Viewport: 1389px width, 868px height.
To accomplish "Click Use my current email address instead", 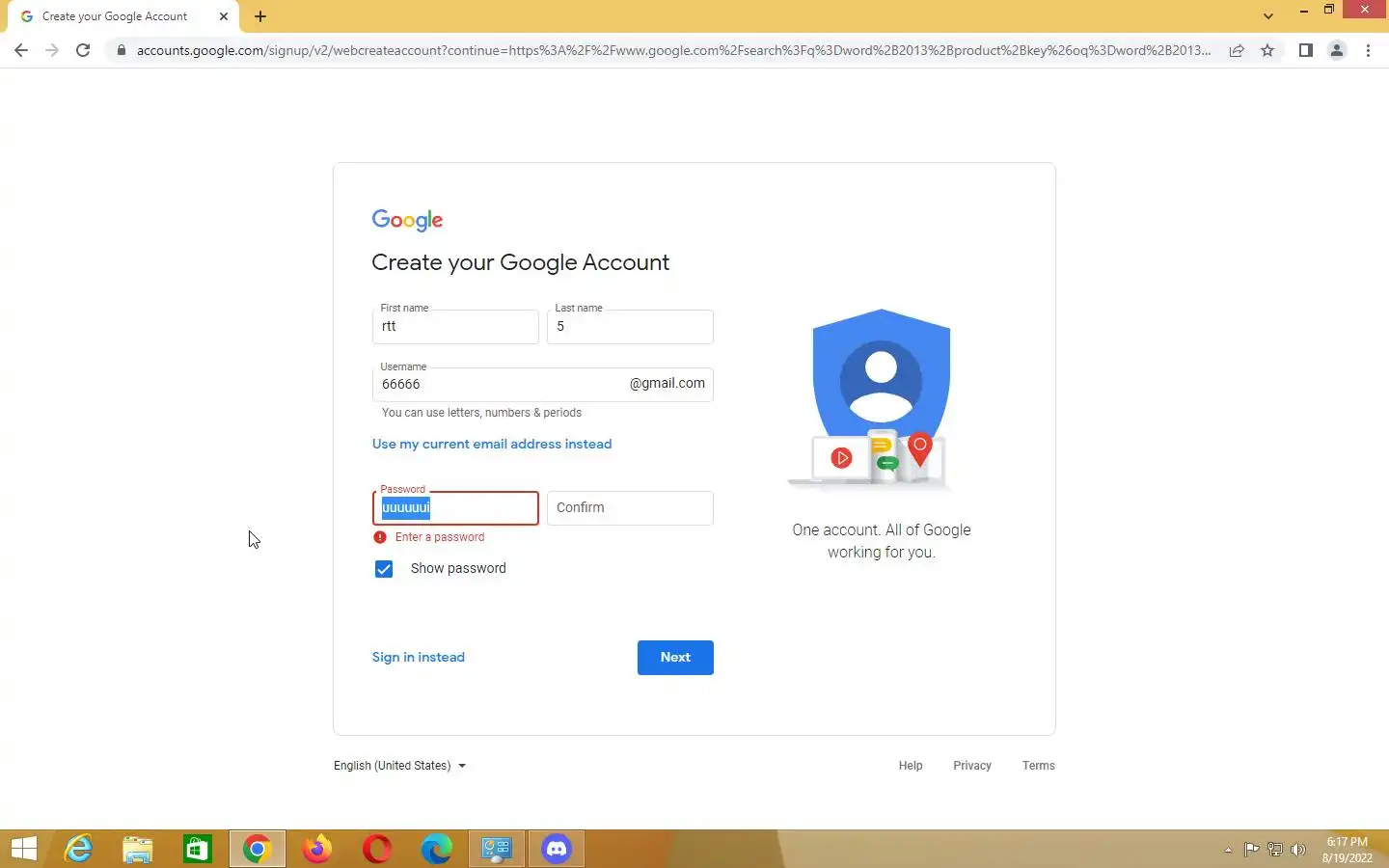I will (492, 444).
